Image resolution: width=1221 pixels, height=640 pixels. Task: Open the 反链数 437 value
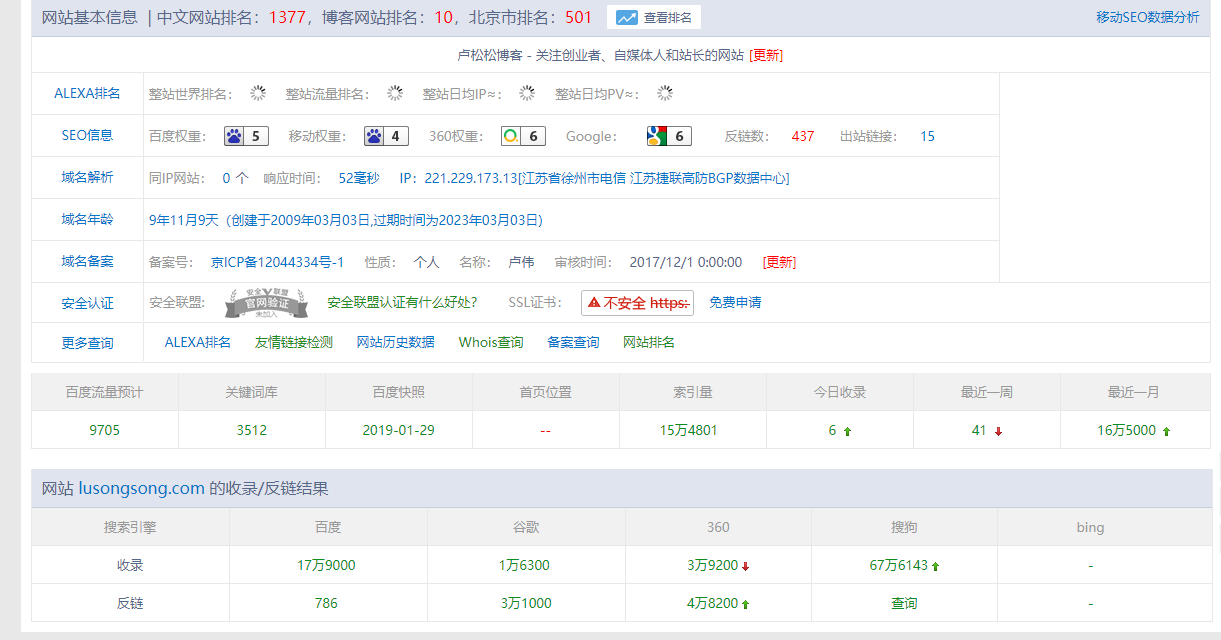click(x=803, y=136)
